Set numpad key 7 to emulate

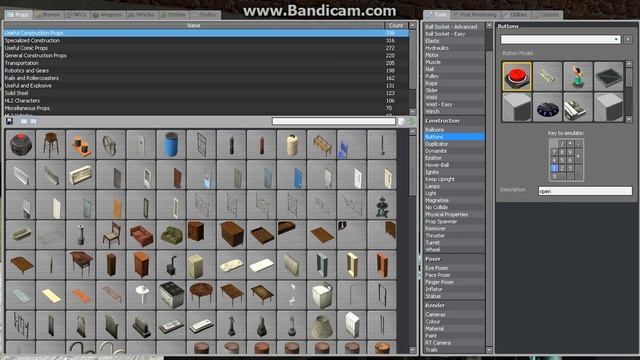tap(554, 152)
